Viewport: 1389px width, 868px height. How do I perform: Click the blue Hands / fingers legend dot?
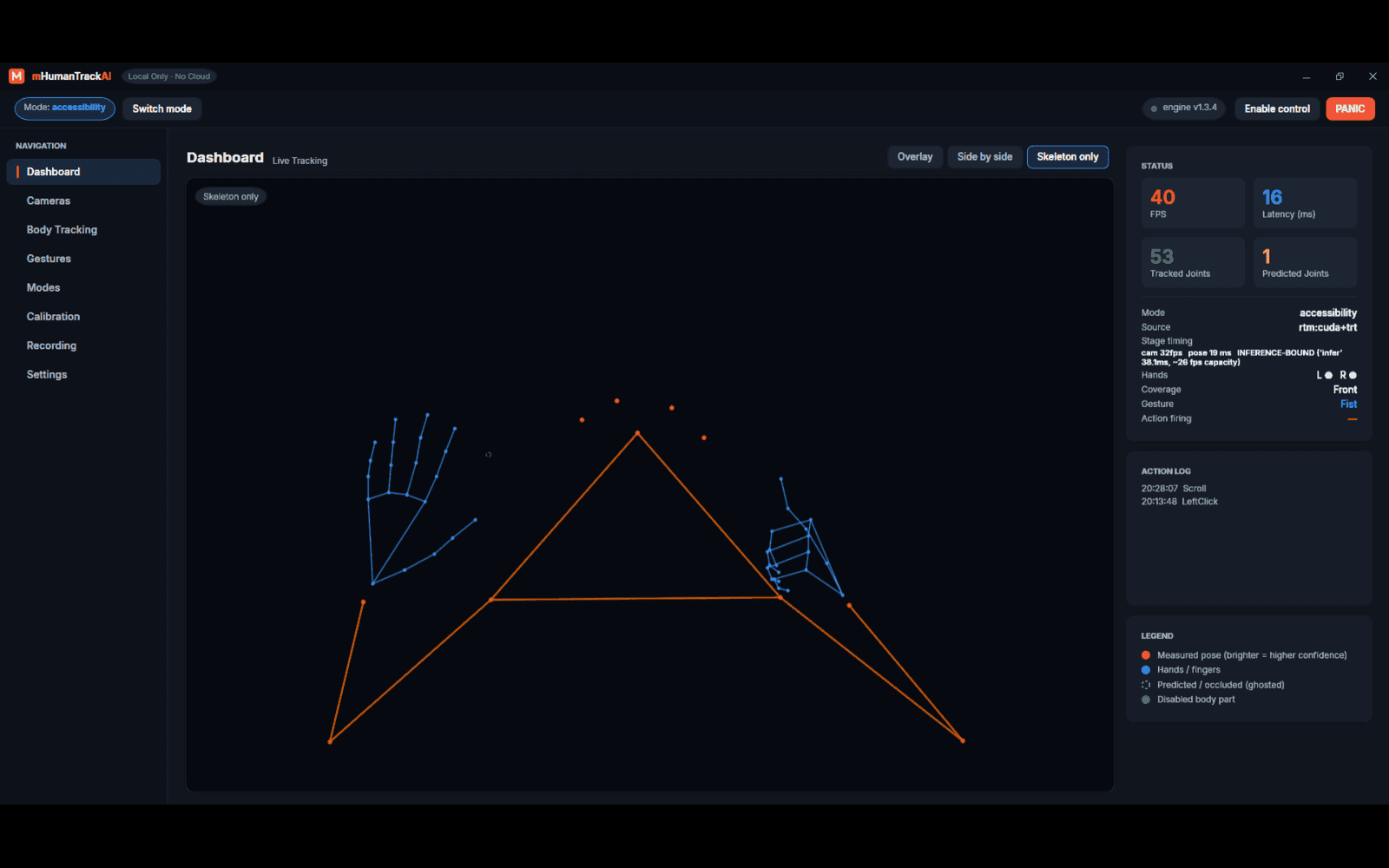pyautogui.click(x=1146, y=670)
